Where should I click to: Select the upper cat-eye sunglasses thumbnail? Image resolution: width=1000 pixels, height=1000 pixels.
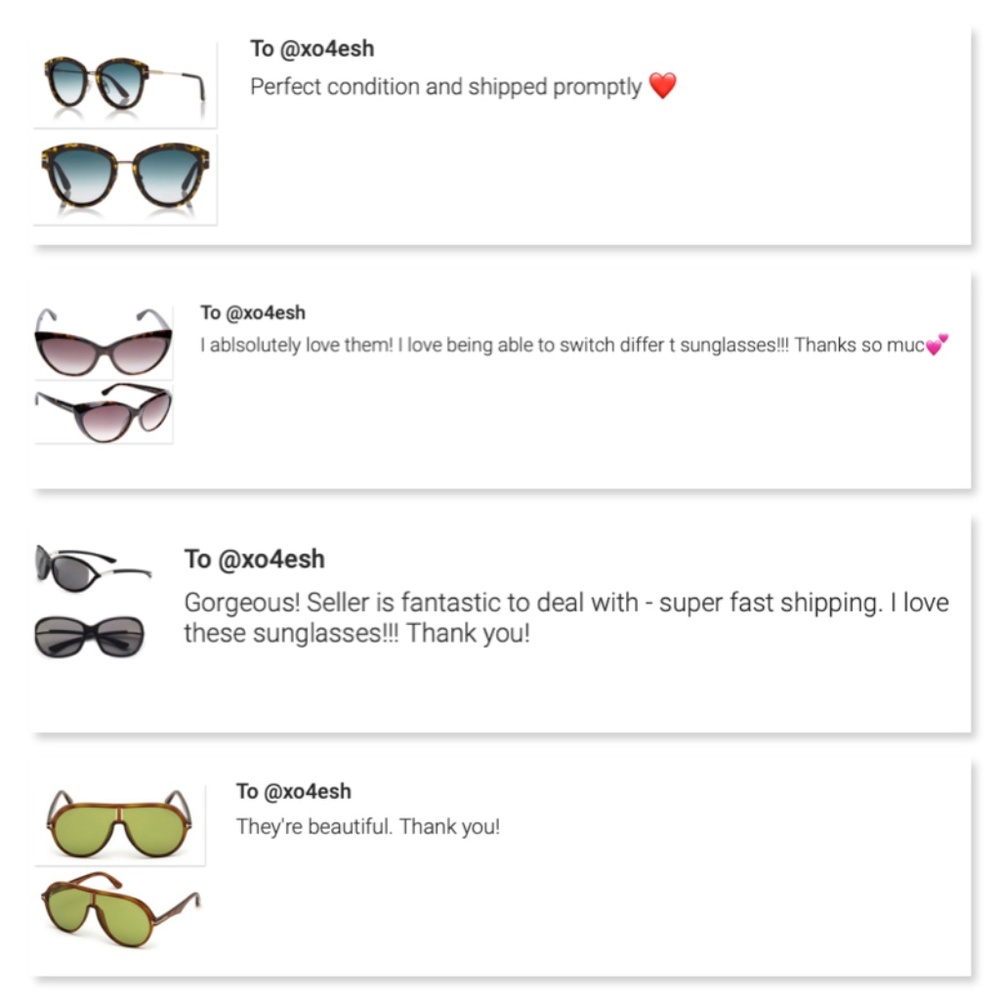[x=103, y=342]
